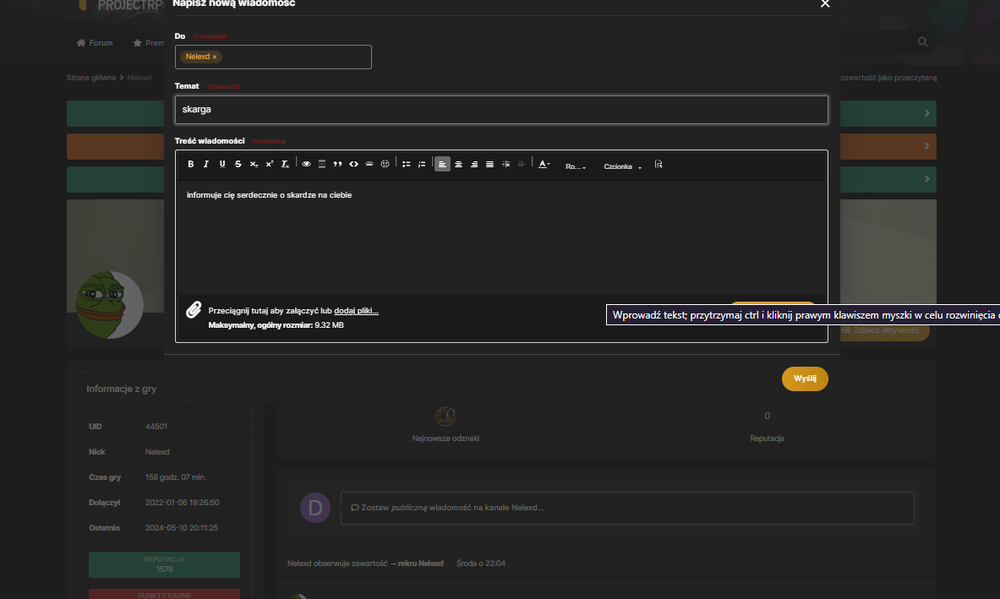1000x599 pixels.
Task: Apply strikethrough formatting
Action: point(238,165)
